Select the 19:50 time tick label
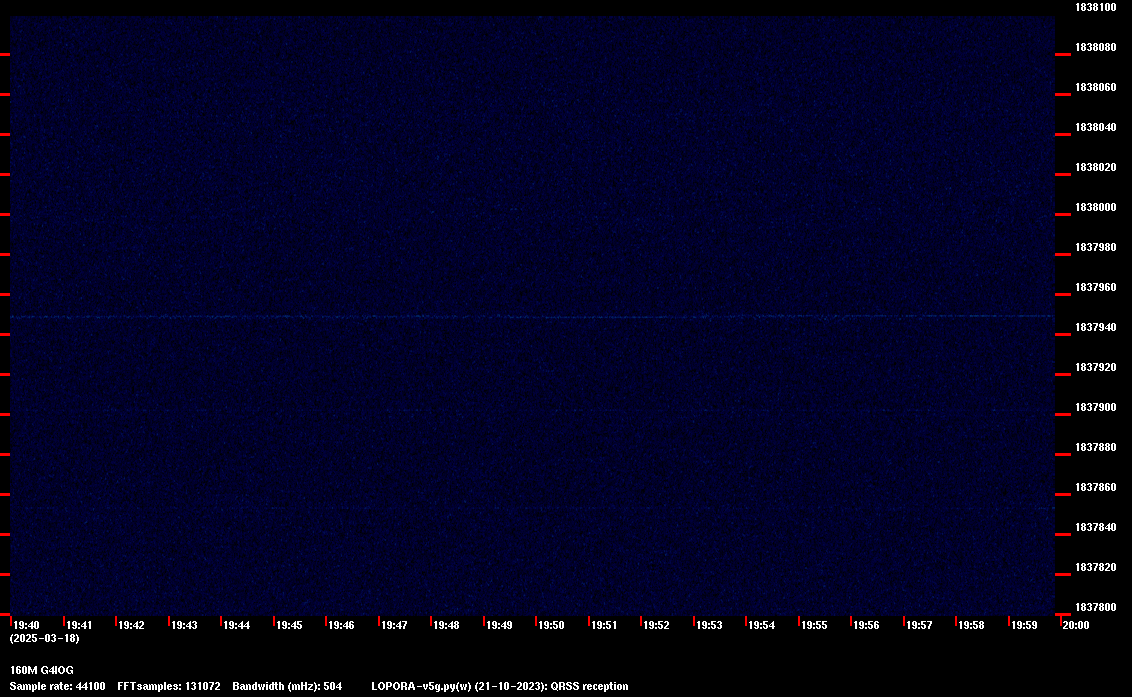Image resolution: width=1132 pixels, height=697 pixels. pyautogui.click(x=551, y=625)
